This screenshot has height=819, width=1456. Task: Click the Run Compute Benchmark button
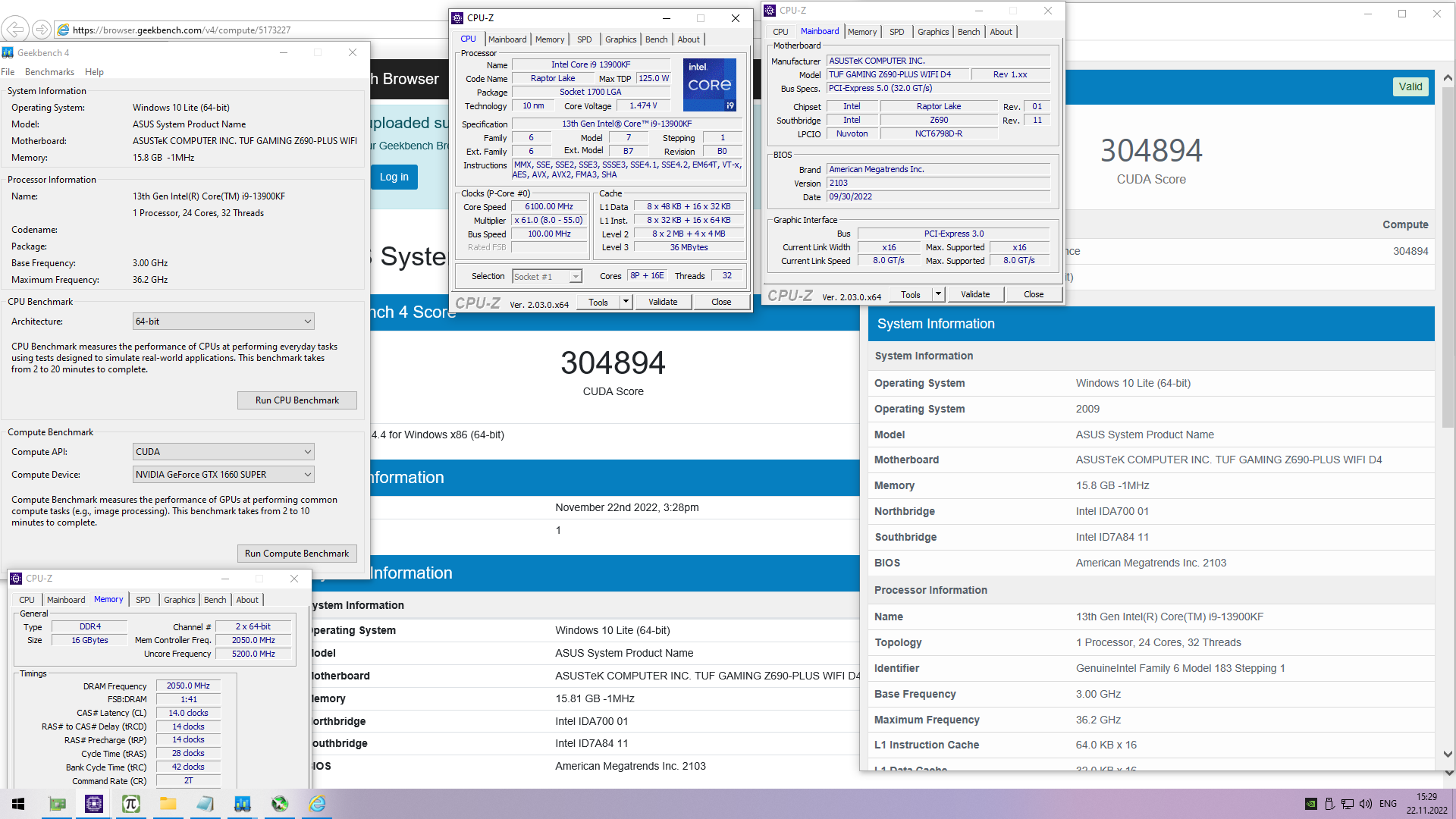point(297,554)
